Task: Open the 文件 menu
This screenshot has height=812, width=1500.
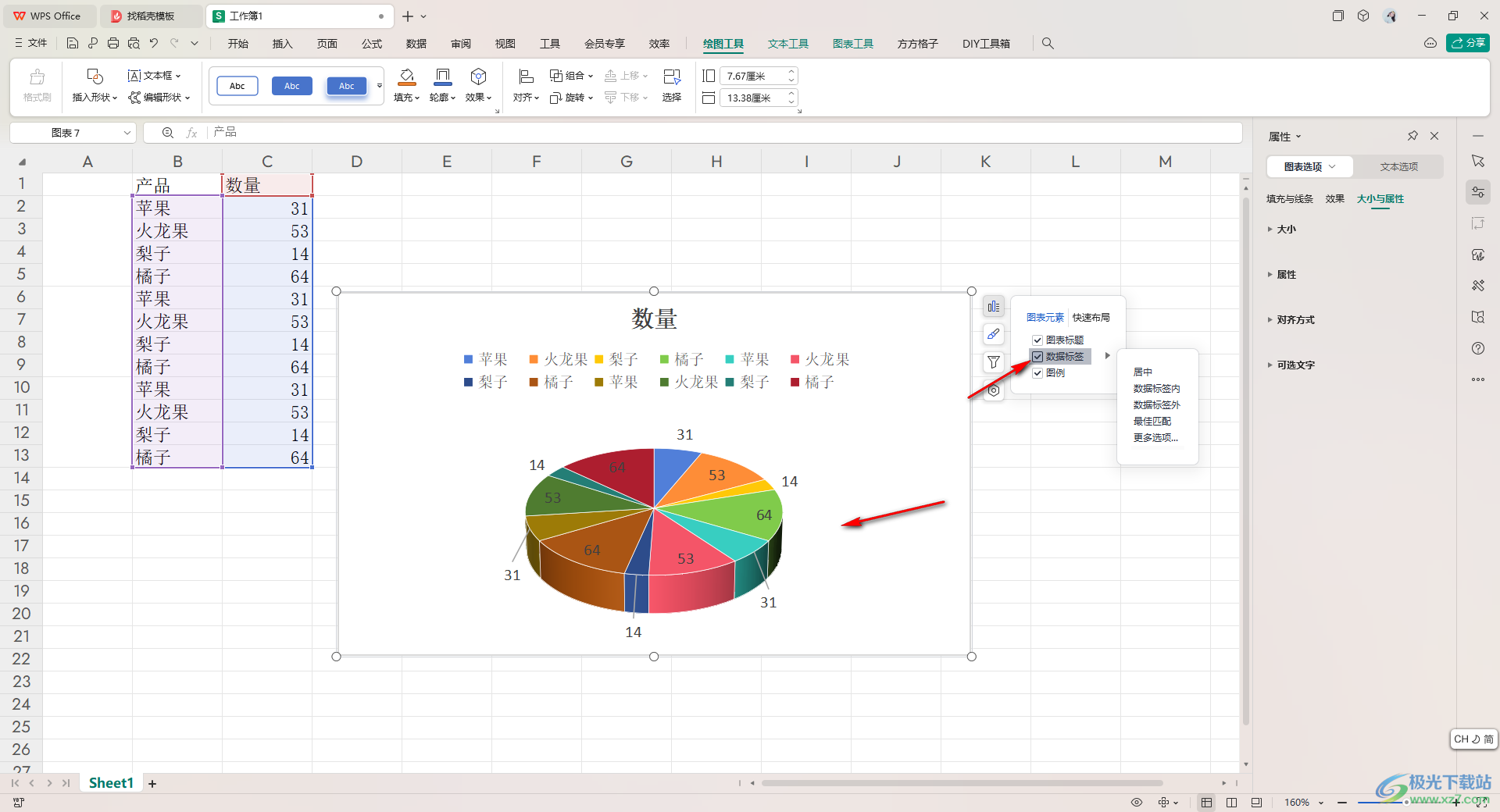Action: (31, 44)
